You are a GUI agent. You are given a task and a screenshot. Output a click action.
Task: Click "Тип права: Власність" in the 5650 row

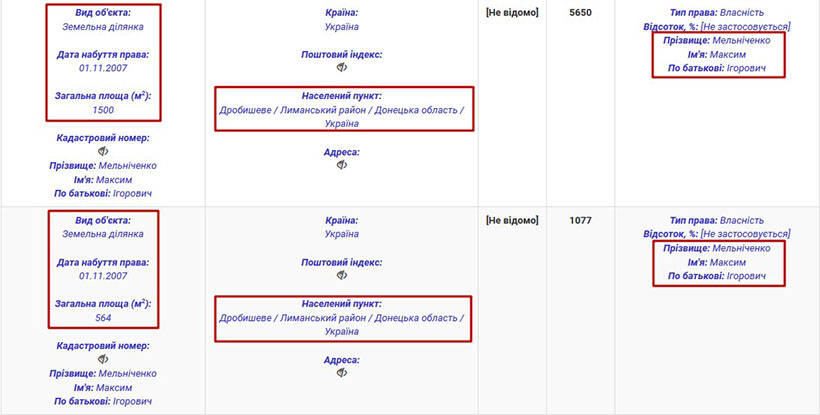point(716,12)
